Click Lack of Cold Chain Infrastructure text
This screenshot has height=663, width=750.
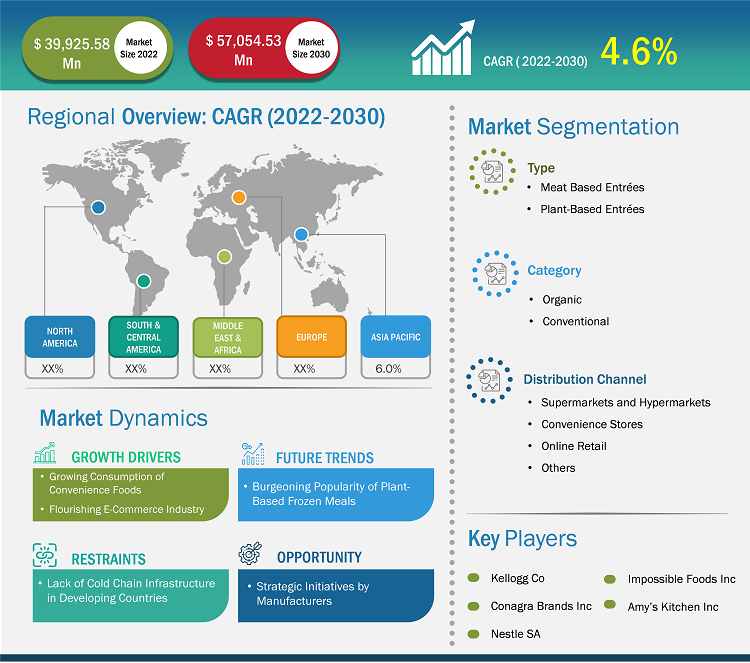pyautogui.click(x=131, y=590)
